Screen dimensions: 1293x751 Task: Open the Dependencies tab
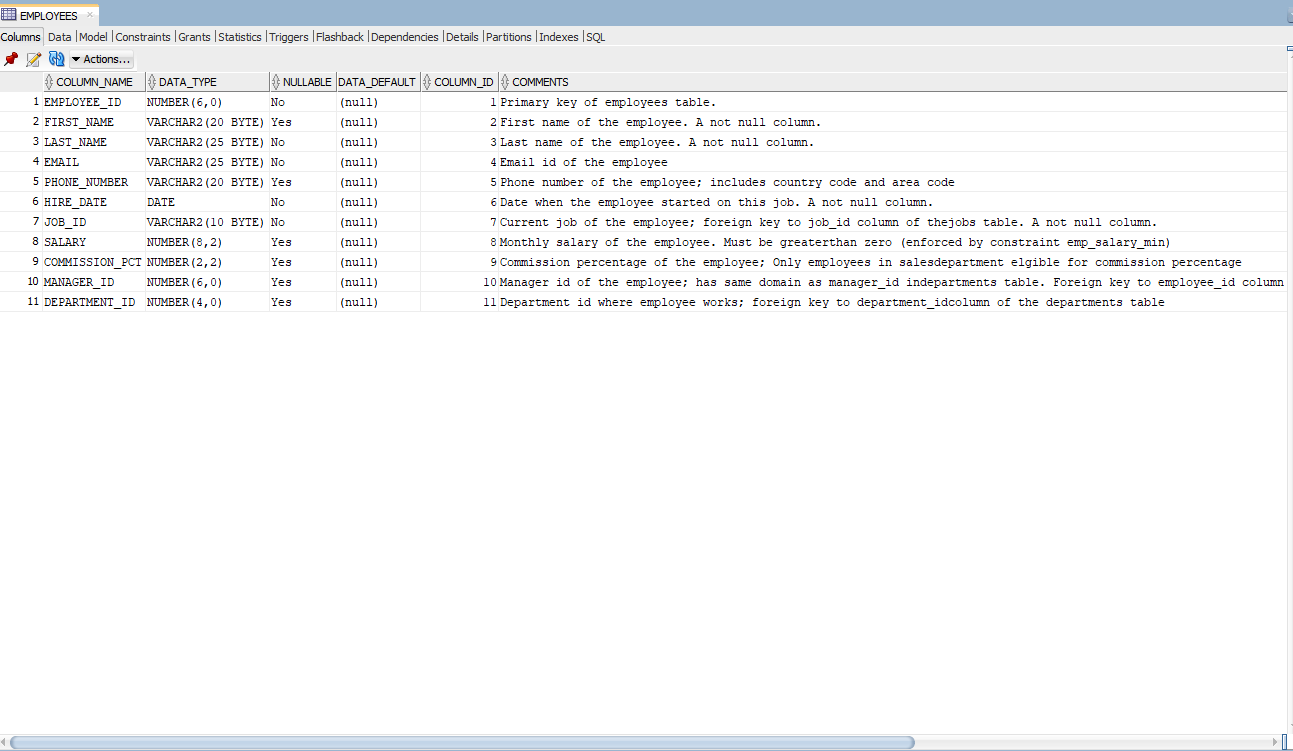click(404, 36)
